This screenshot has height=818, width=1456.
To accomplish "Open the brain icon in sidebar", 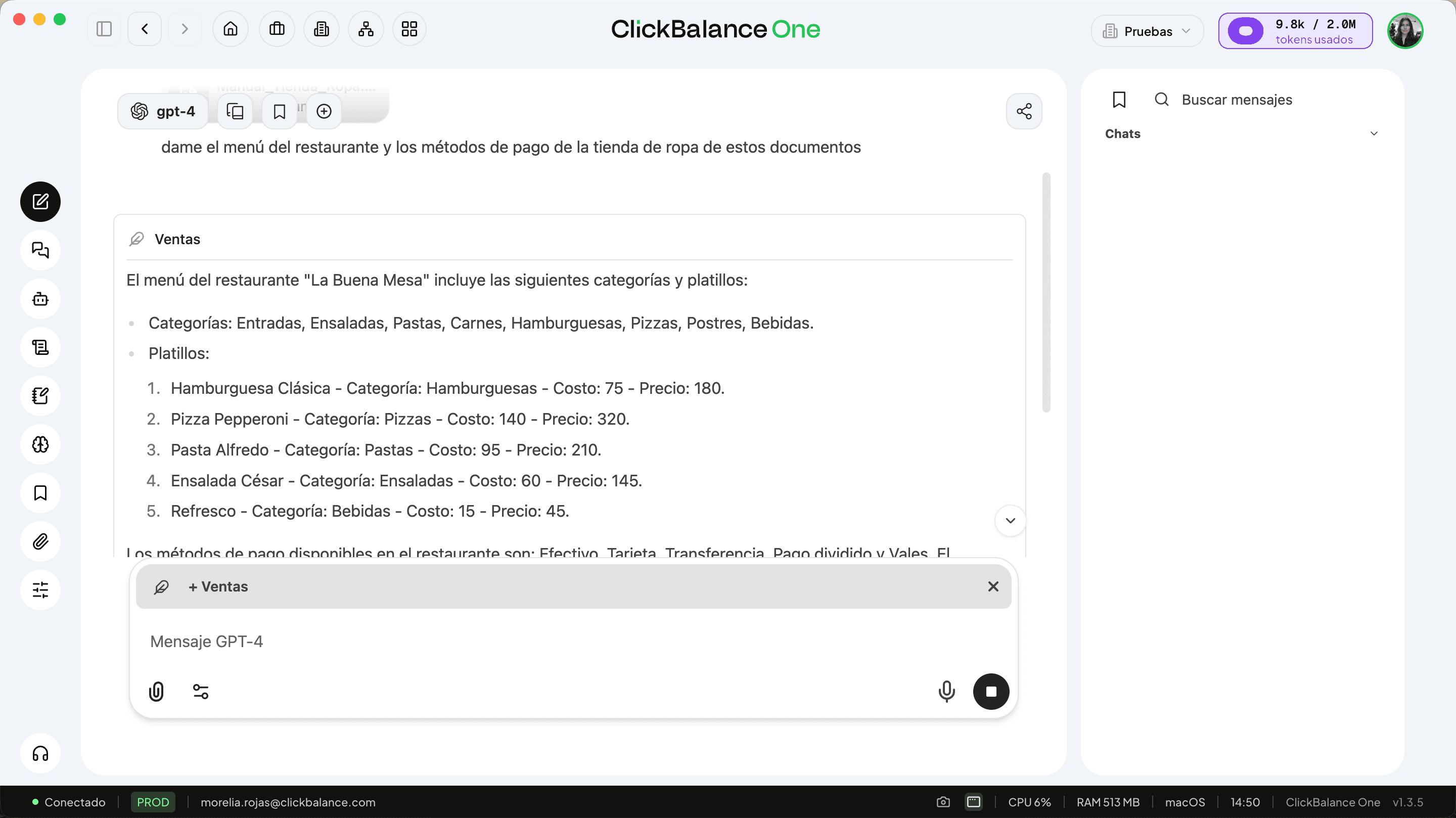I will [x=40, y=445].
